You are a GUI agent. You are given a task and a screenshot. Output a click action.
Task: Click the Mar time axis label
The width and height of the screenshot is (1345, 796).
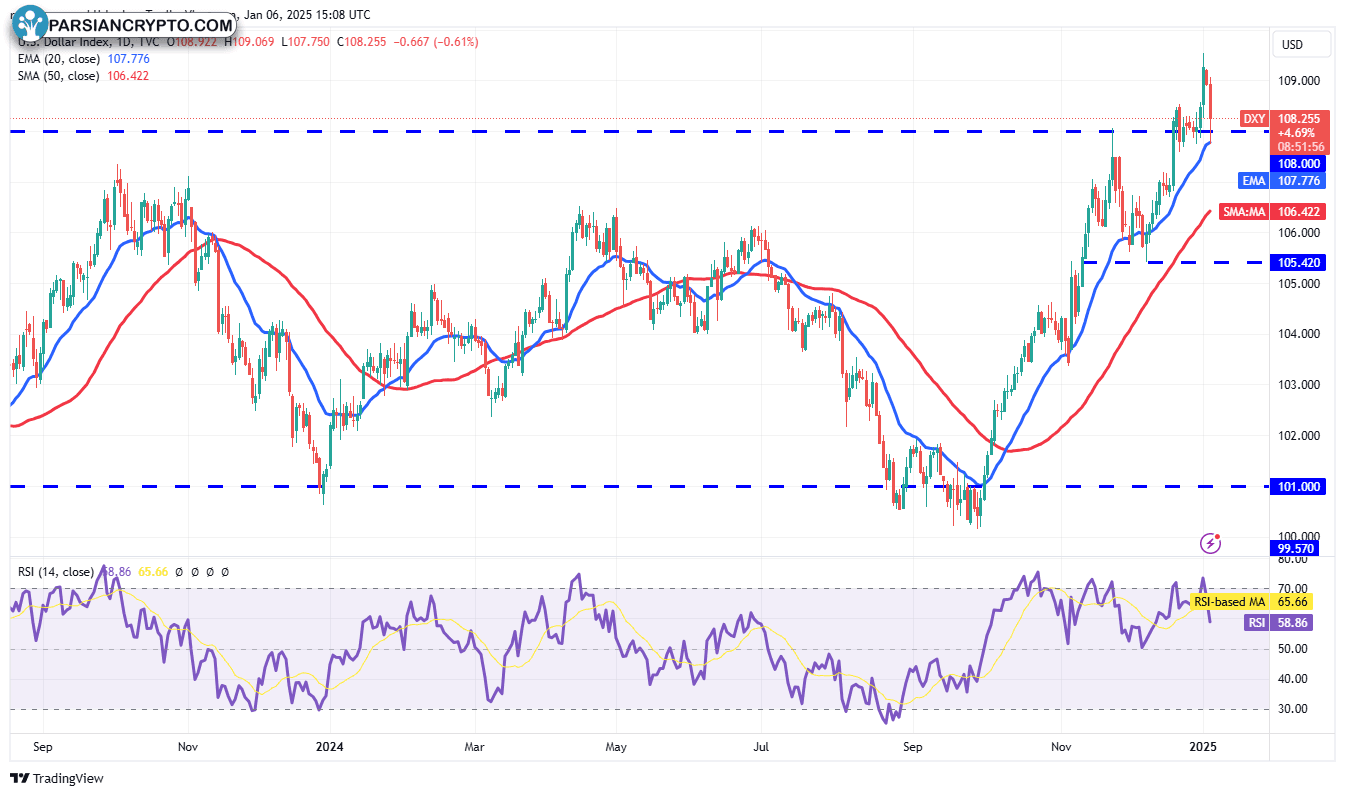475,746
